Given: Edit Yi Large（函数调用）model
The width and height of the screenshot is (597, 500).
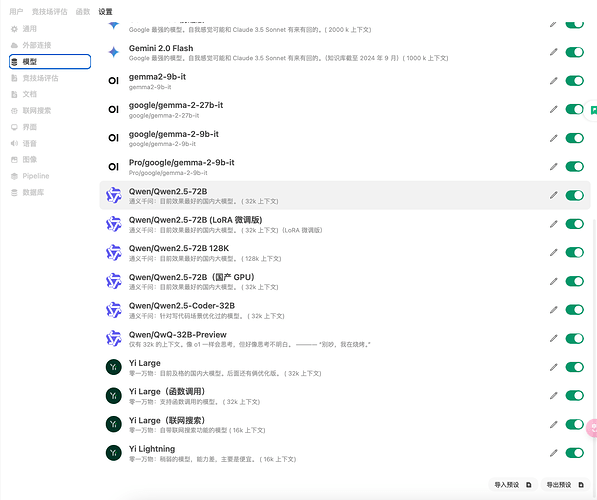Looking at the screenshot, I should 554,396.
